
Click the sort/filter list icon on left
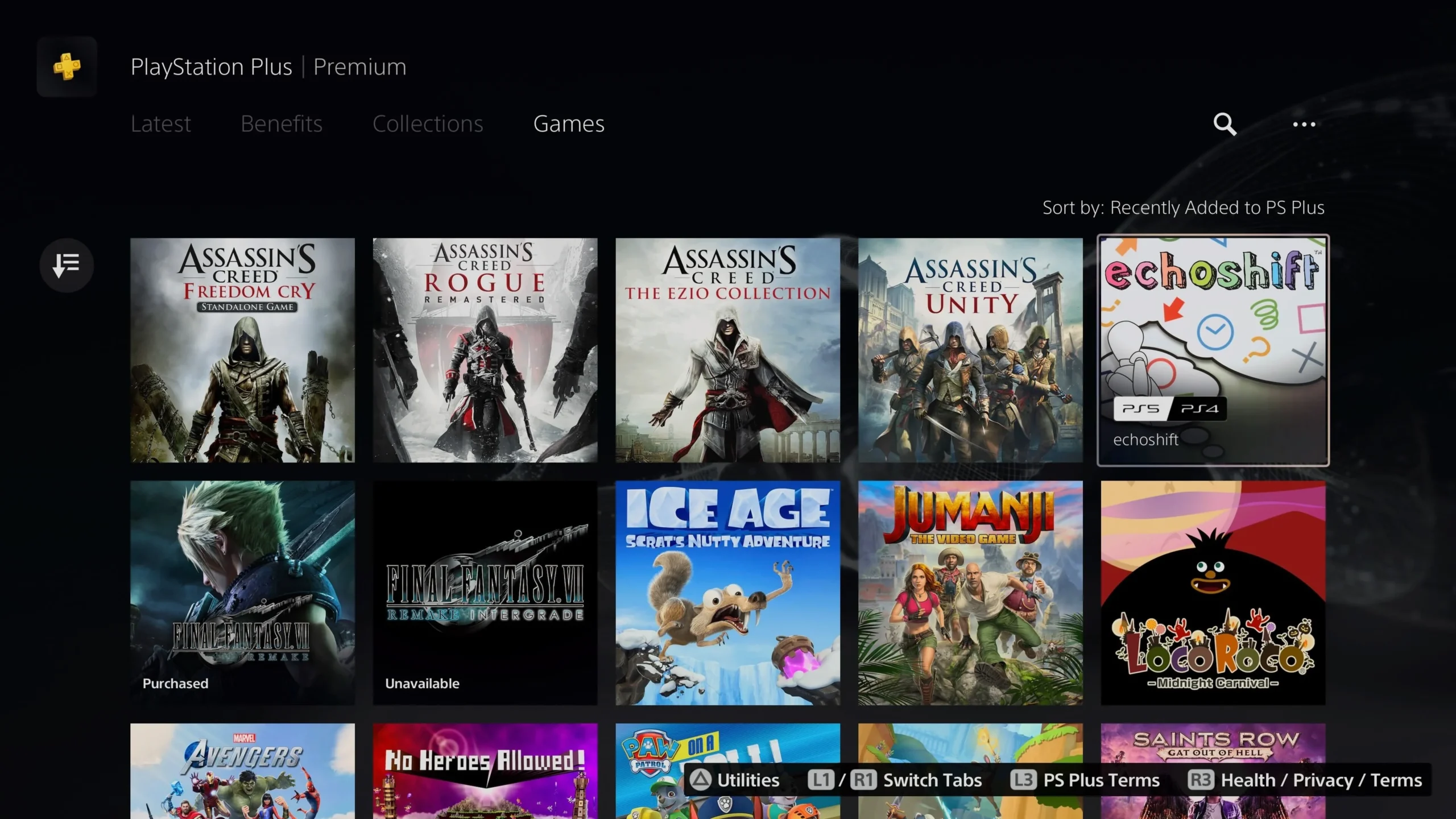pos(67,264)
